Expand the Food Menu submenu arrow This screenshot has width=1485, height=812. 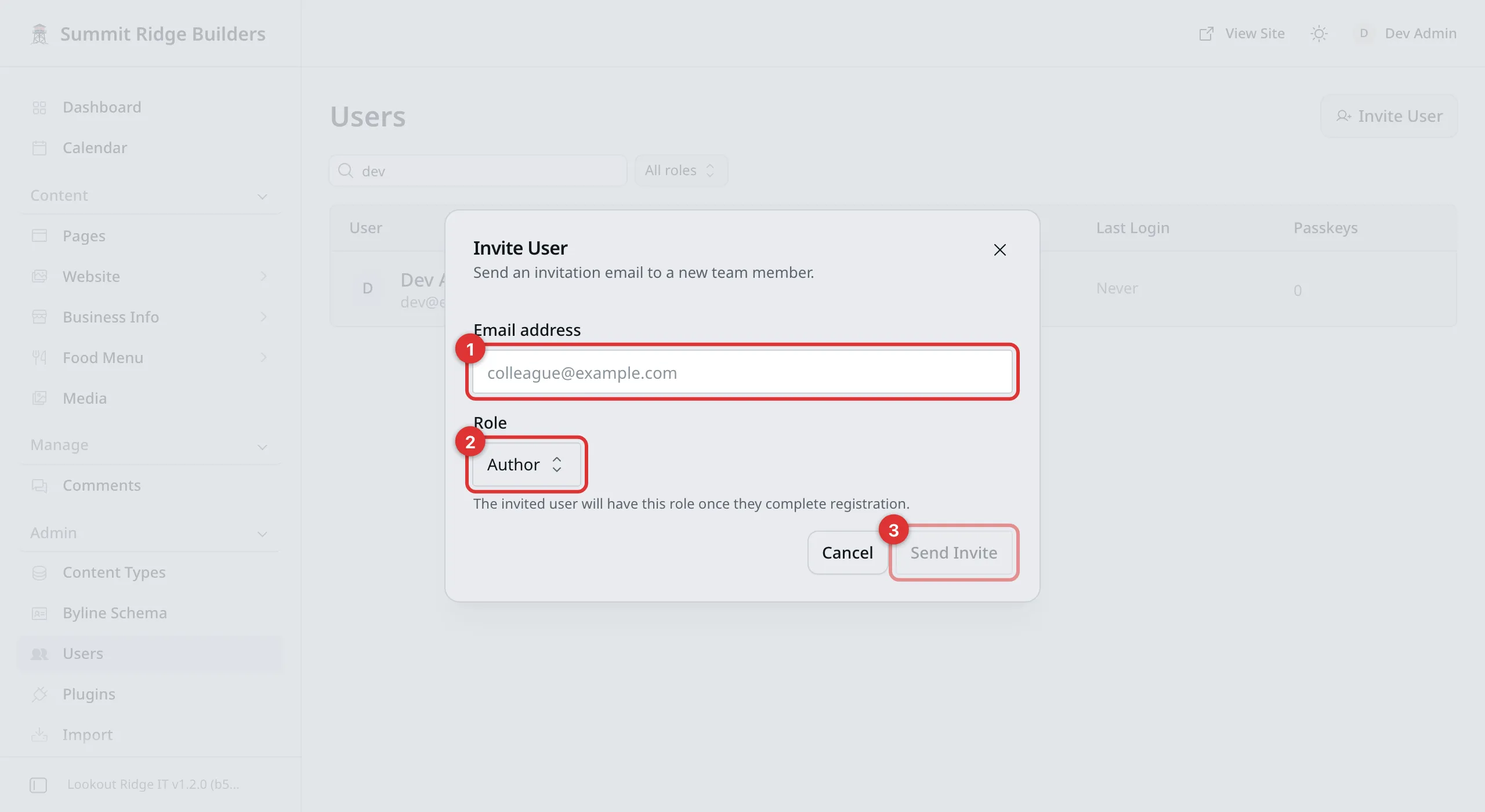pos(263,357)
